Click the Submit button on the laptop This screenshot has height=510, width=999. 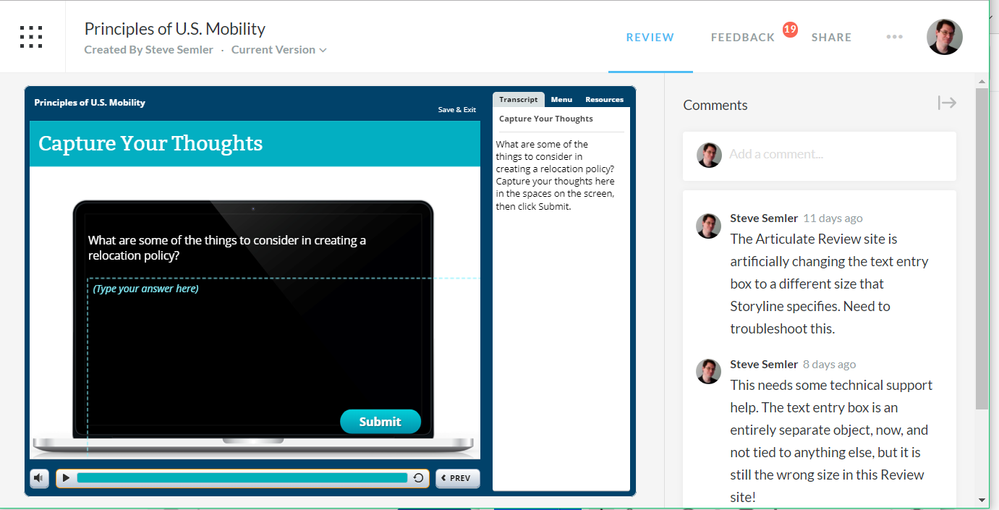tap(380, 421)
